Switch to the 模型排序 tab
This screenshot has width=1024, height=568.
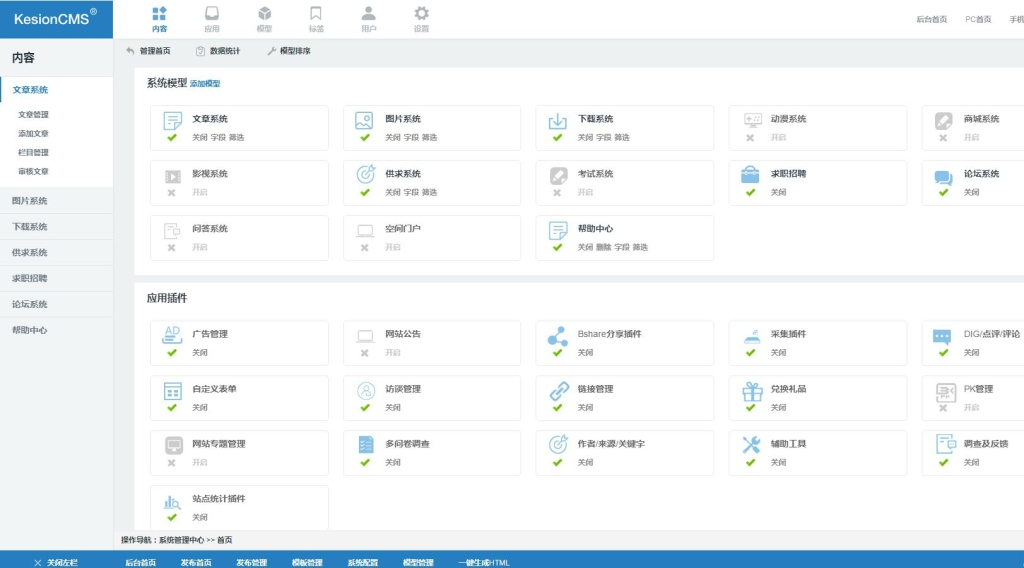[289, 51]
